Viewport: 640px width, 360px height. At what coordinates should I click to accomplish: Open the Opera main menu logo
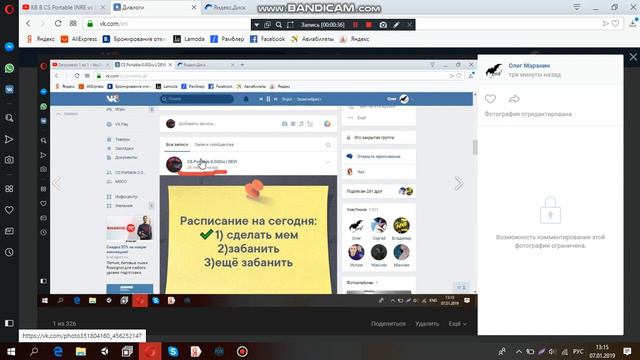[9, 9]
